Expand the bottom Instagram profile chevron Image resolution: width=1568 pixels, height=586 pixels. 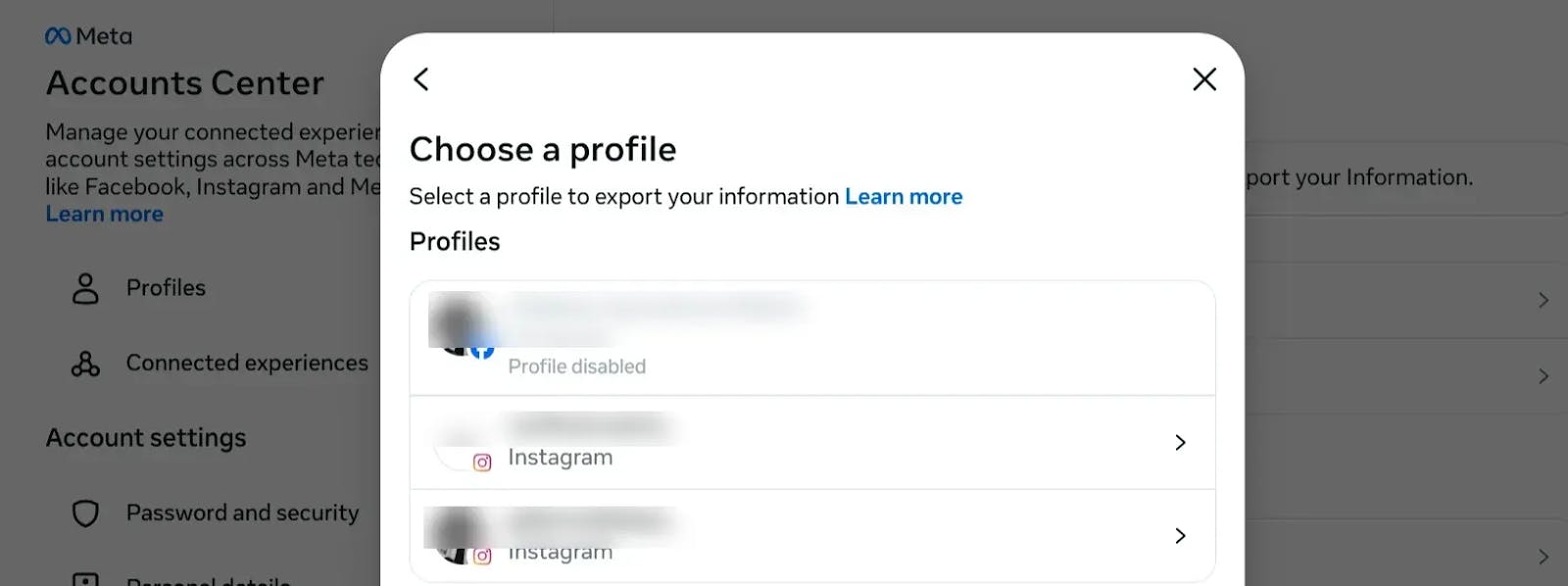pyautogui.click(x=1180, y=536)
